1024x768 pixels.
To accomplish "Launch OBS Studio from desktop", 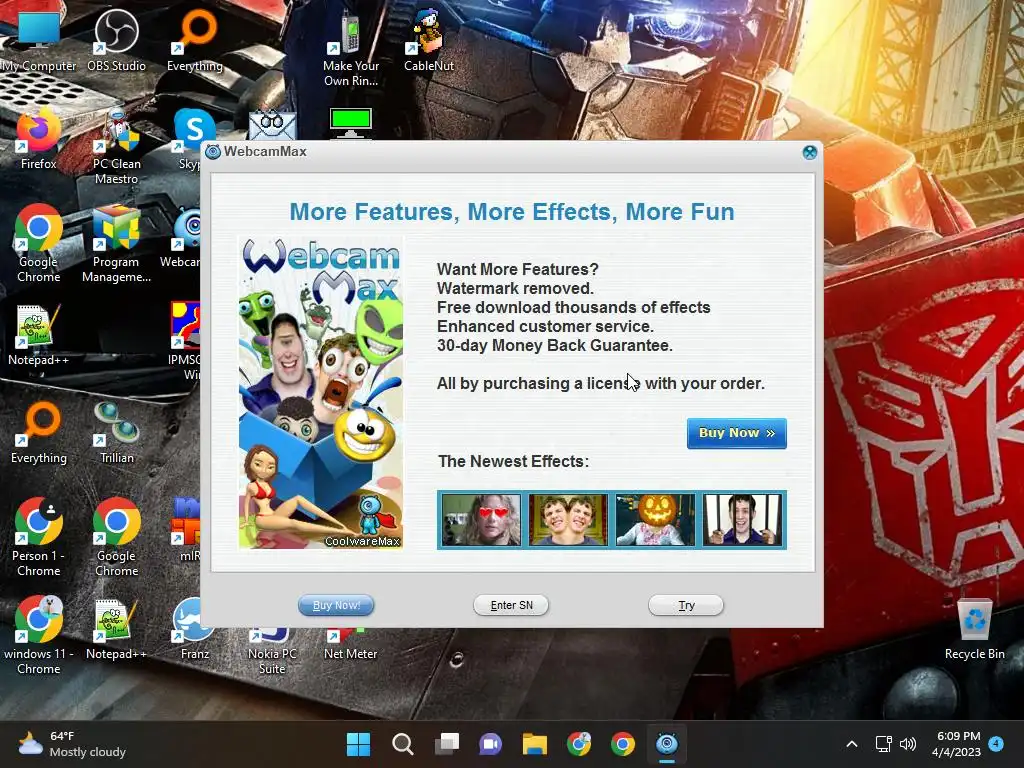I will point(116,39).
